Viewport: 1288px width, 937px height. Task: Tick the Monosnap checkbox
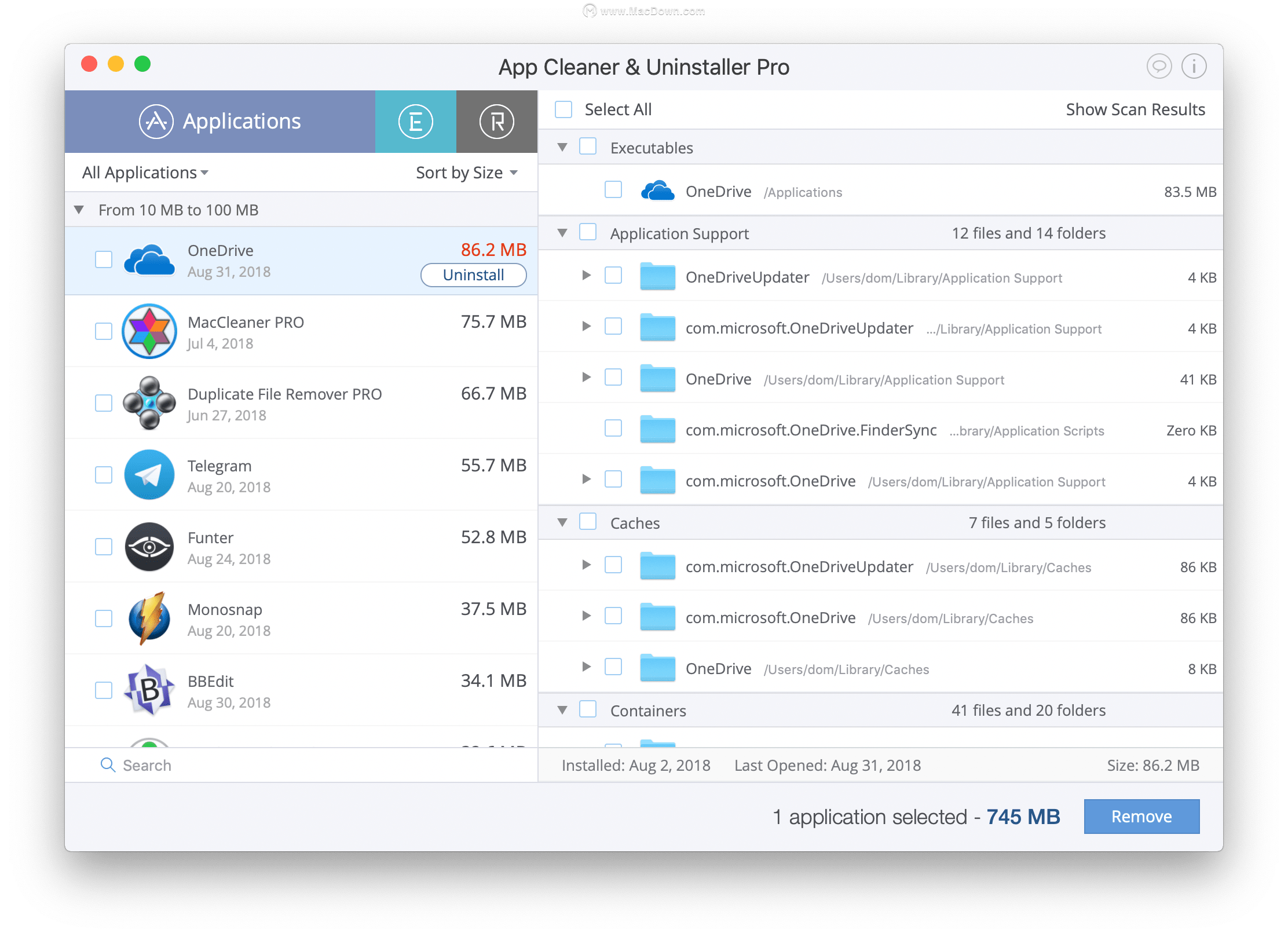point(104,618)
